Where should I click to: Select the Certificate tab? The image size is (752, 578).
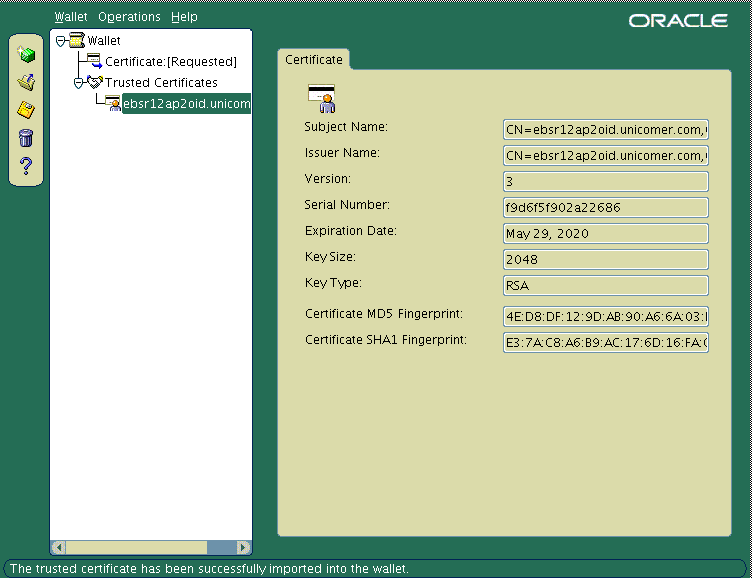coord(314,59)
